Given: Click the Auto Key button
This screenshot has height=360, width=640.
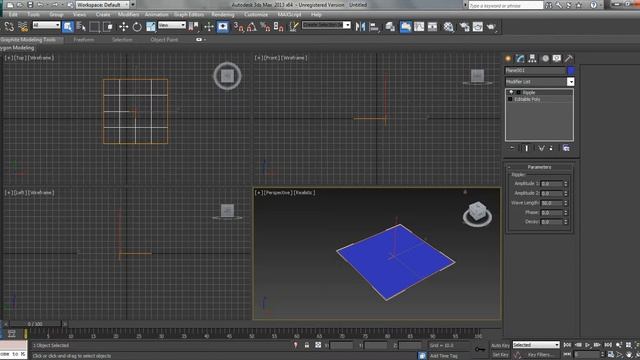Looking at the screenshot, I should (500, 345).
